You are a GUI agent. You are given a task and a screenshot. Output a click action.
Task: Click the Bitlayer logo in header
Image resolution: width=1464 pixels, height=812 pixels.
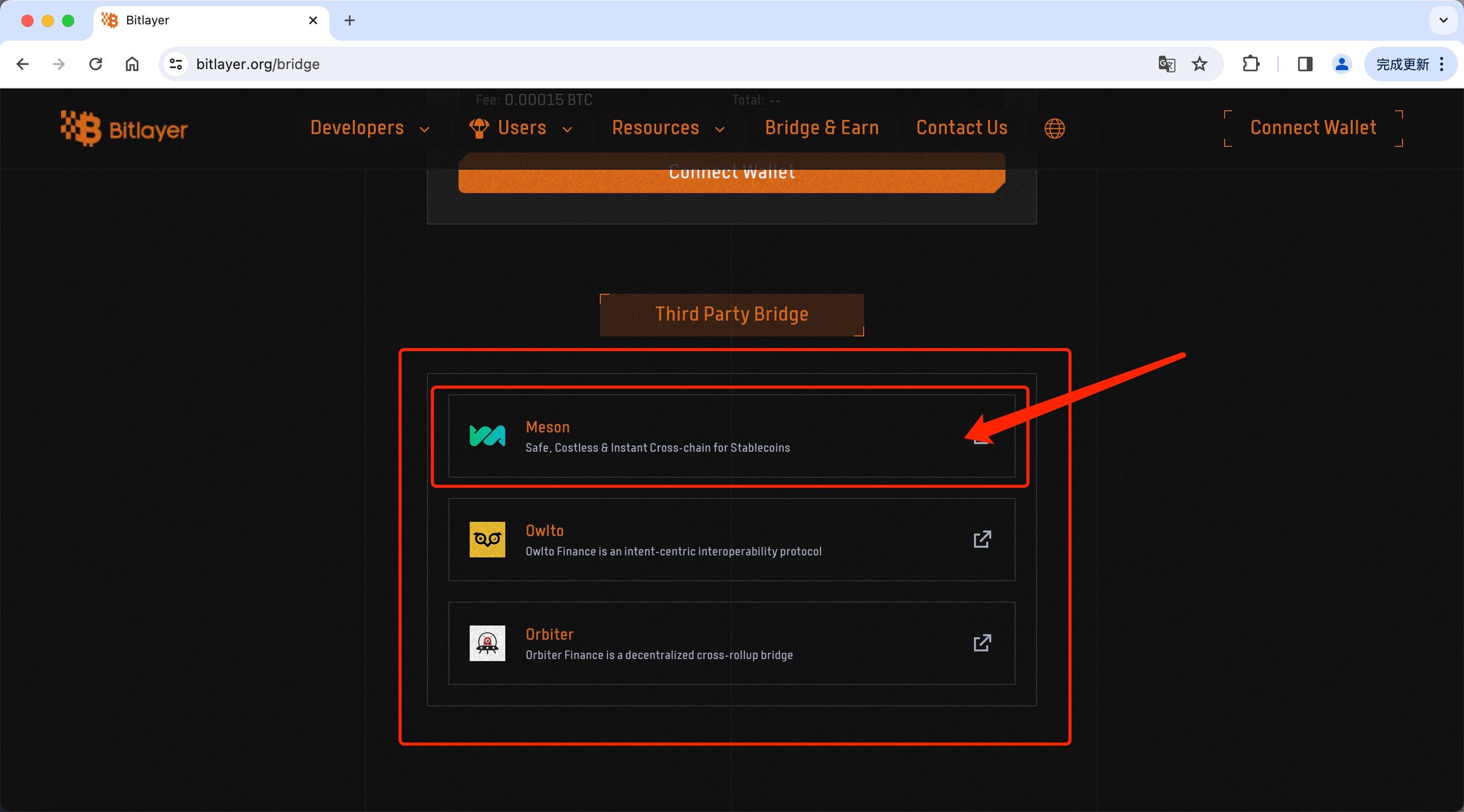pyautogui.click(x=124, y=129)
